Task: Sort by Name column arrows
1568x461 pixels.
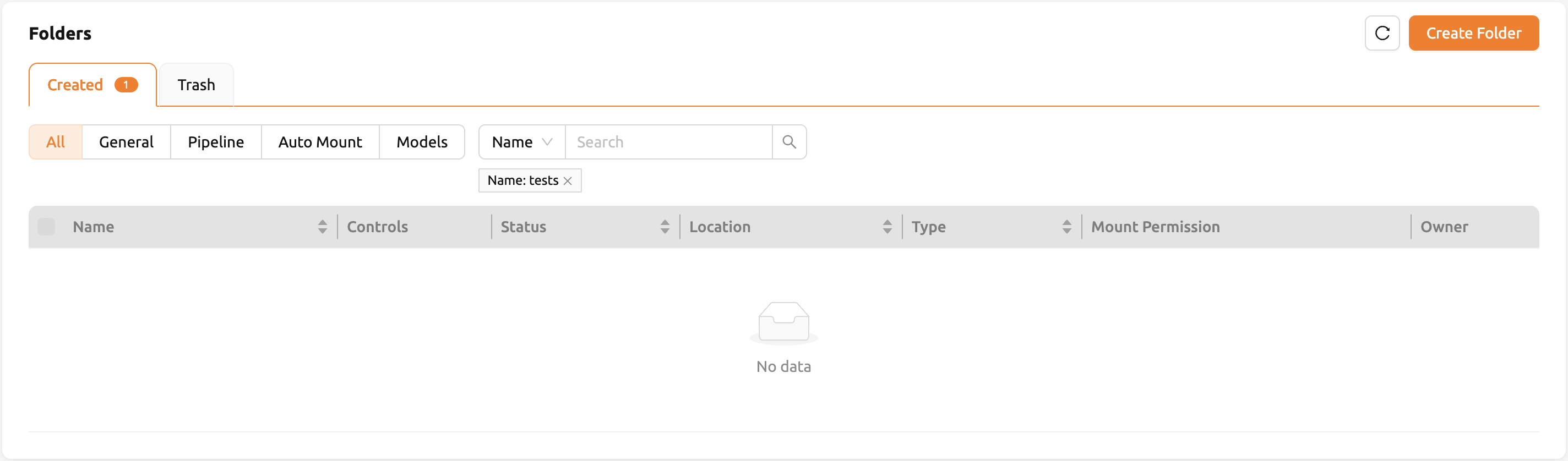Action: click(322, 227)
